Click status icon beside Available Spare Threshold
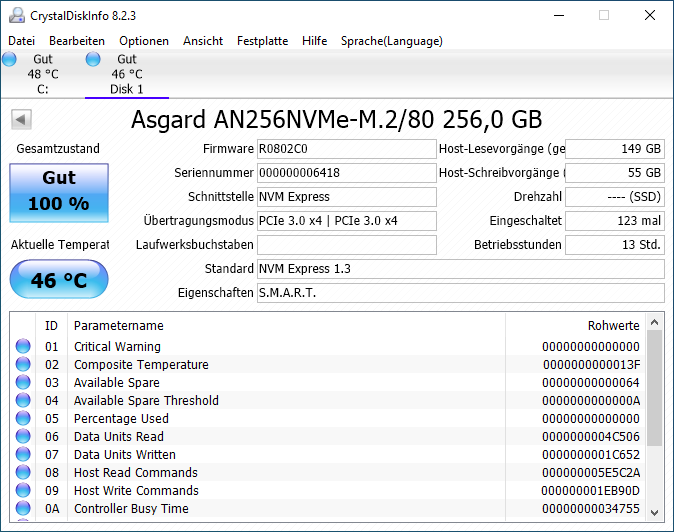The height and width of the screenshot is (532, 674). 23,400
